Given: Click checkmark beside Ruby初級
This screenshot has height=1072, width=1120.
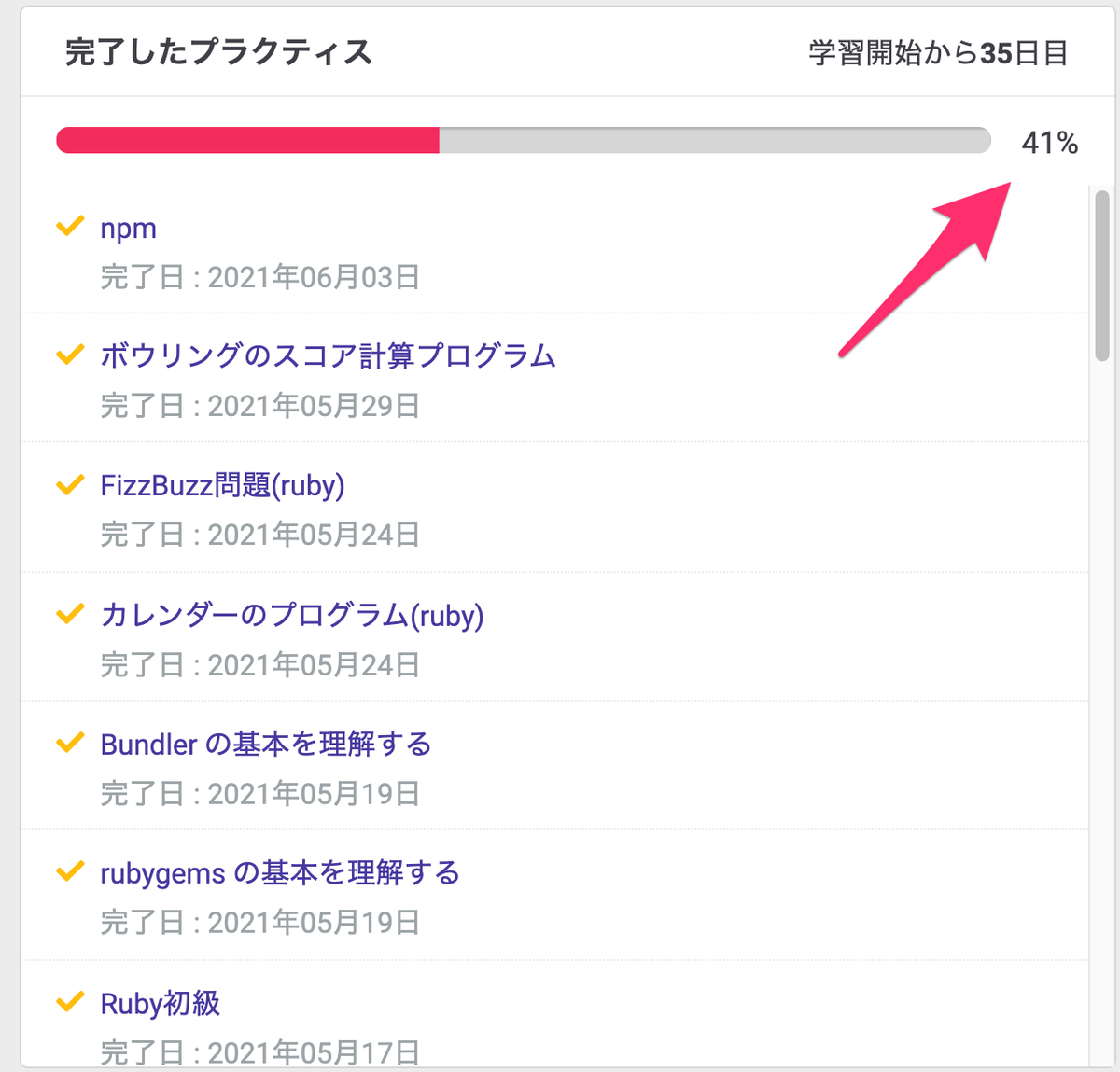Looking at the screenshot, I should (71, 1003).
